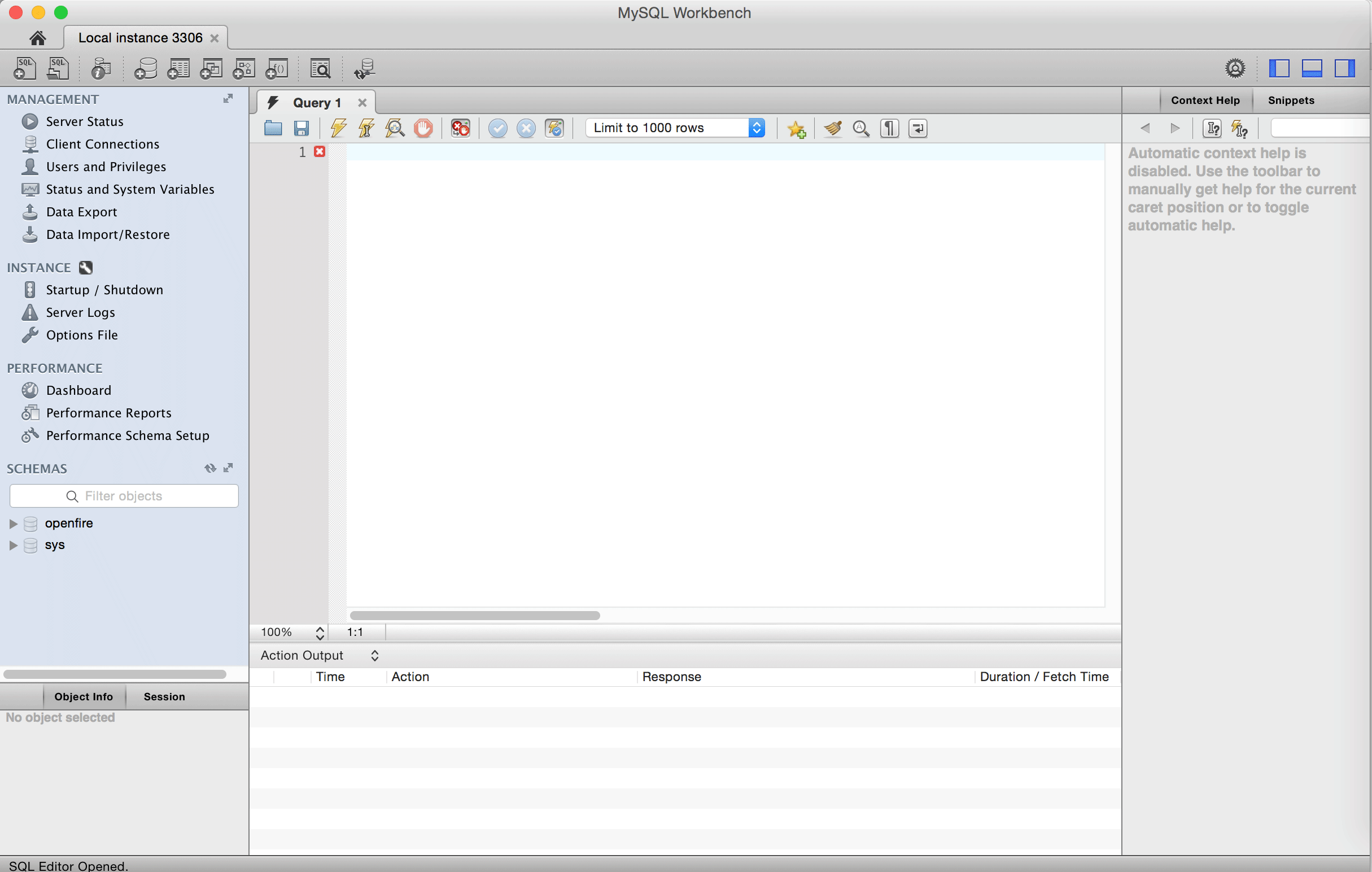
Task: Create a new view icon
Action: pyautogui.click(x=211, y=68)
